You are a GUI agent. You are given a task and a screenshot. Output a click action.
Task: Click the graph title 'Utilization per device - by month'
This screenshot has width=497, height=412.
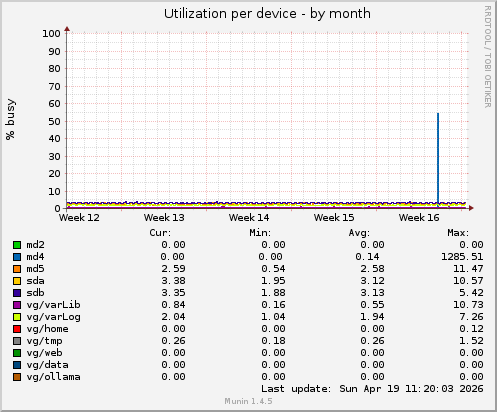[x=267, y=14]
